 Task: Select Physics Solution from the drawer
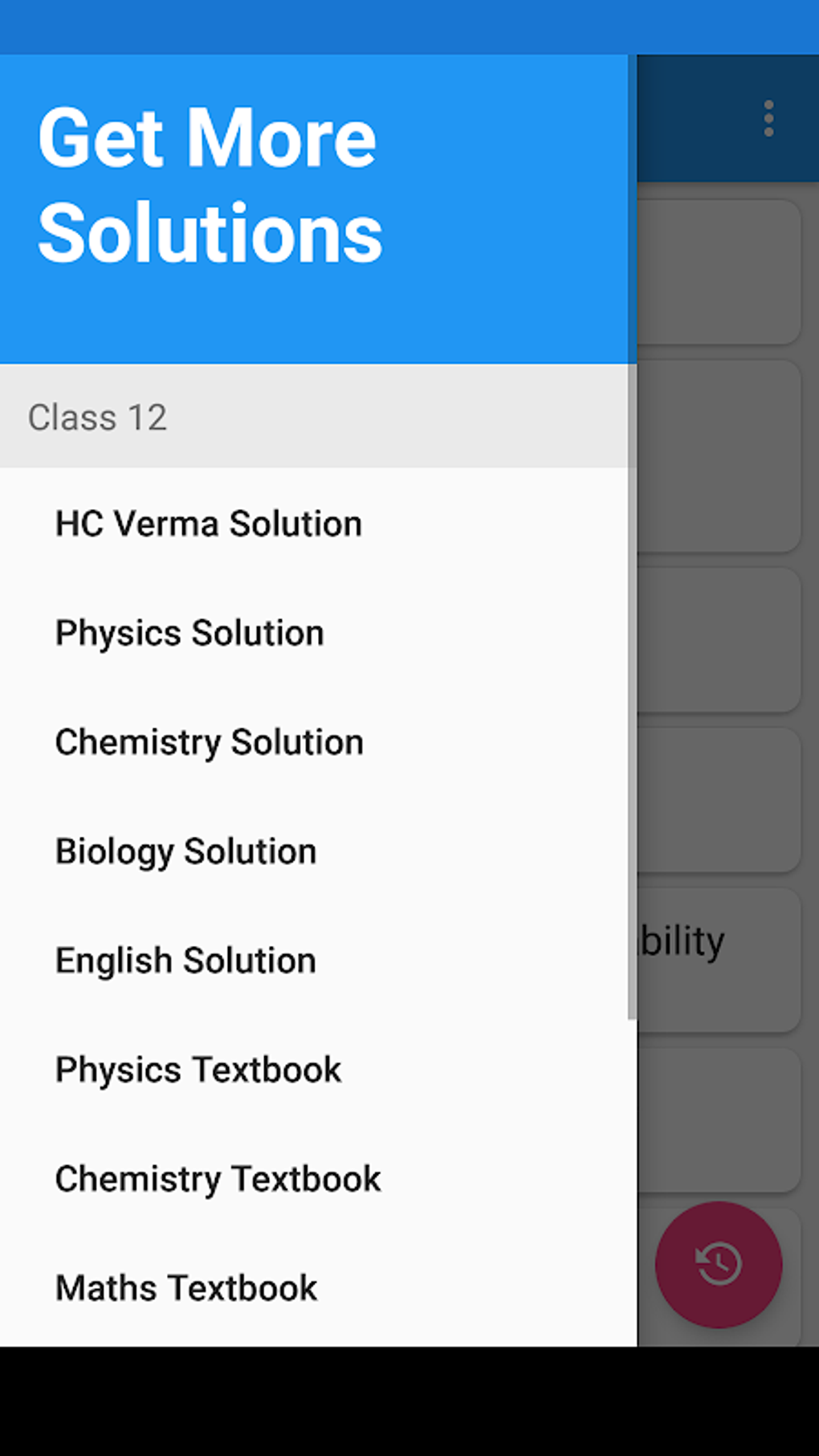tap(189, 633)
